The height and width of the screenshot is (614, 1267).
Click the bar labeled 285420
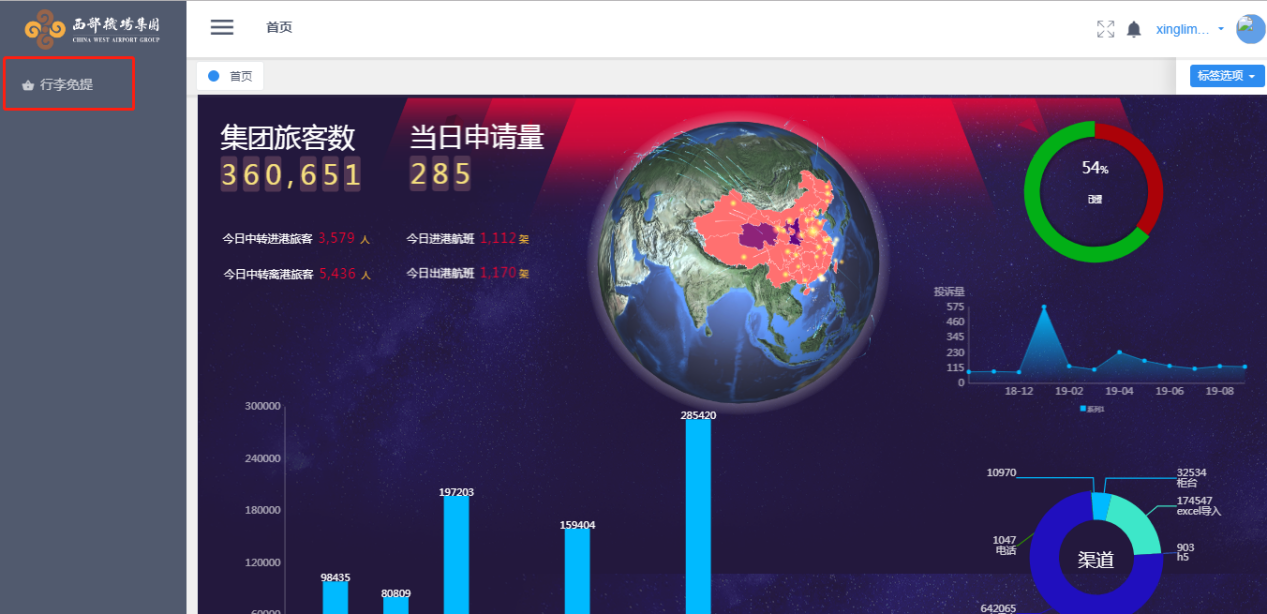click(x=698, y=516)
